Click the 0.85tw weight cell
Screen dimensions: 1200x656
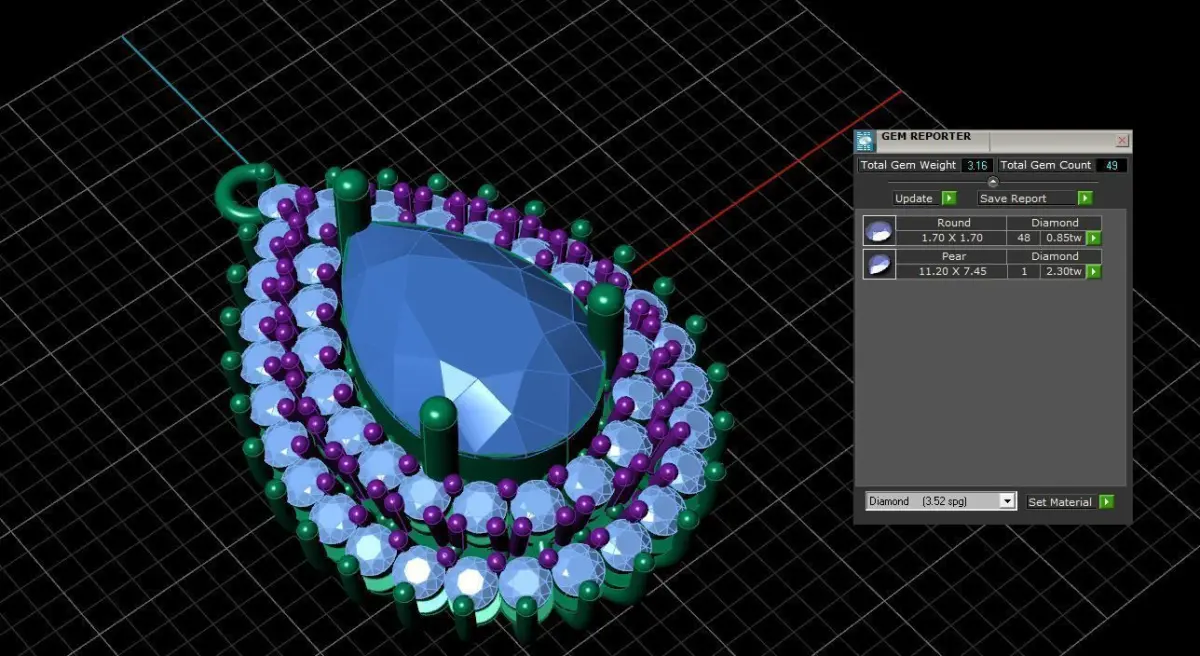click(x=1063, y=238)
